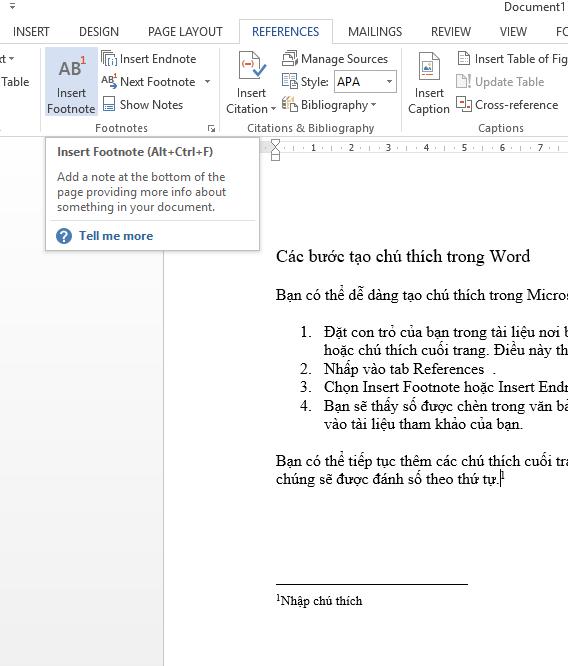Image resolution: width=568 pixels, height=666 pixels.
Task: Click the ruler indent marker
Action: click(x=275, y=150)
